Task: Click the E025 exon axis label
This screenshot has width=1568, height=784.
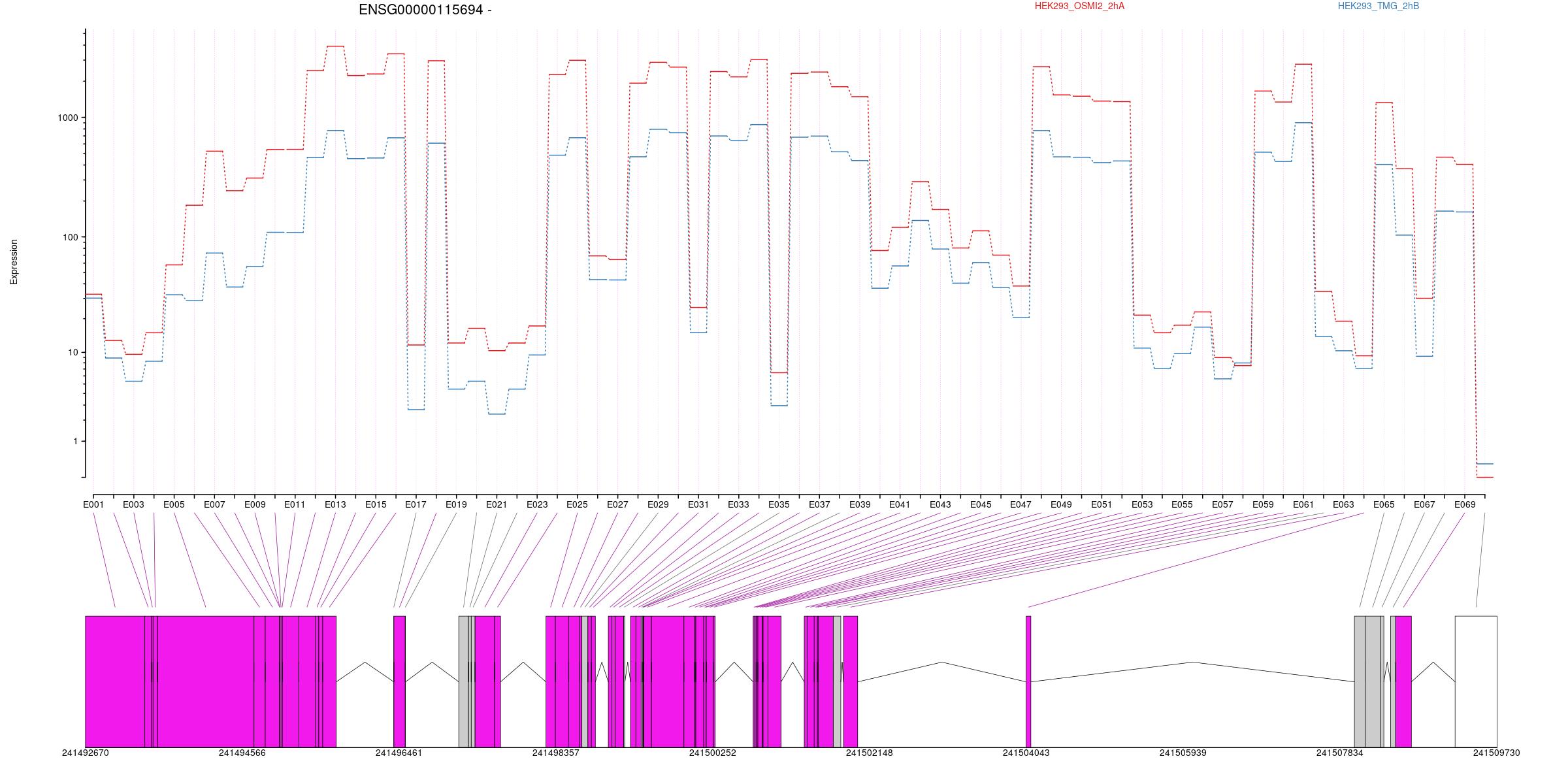Action: tap(577, 505)
